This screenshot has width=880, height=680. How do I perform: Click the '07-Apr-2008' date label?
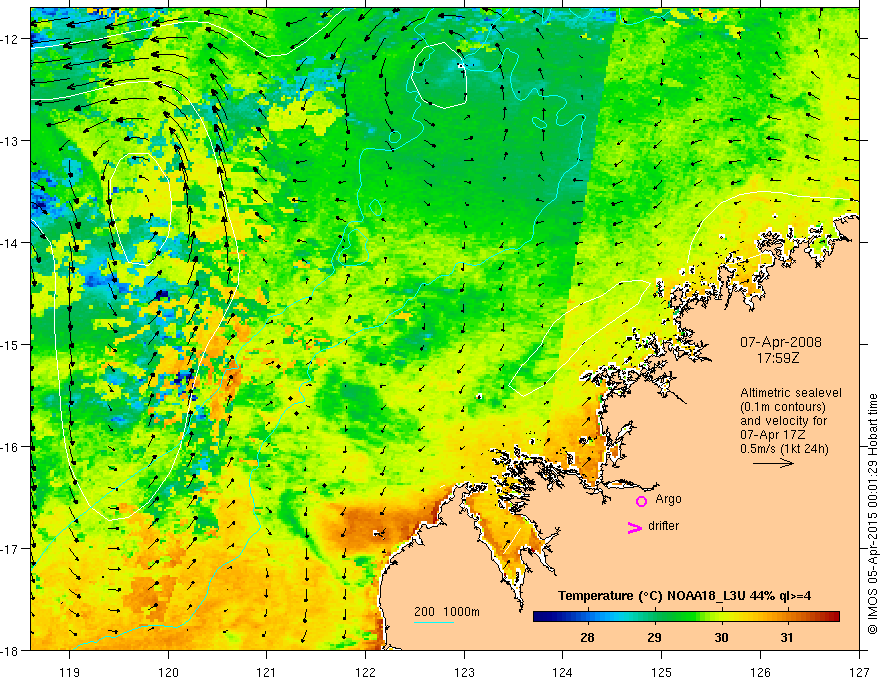781,342
